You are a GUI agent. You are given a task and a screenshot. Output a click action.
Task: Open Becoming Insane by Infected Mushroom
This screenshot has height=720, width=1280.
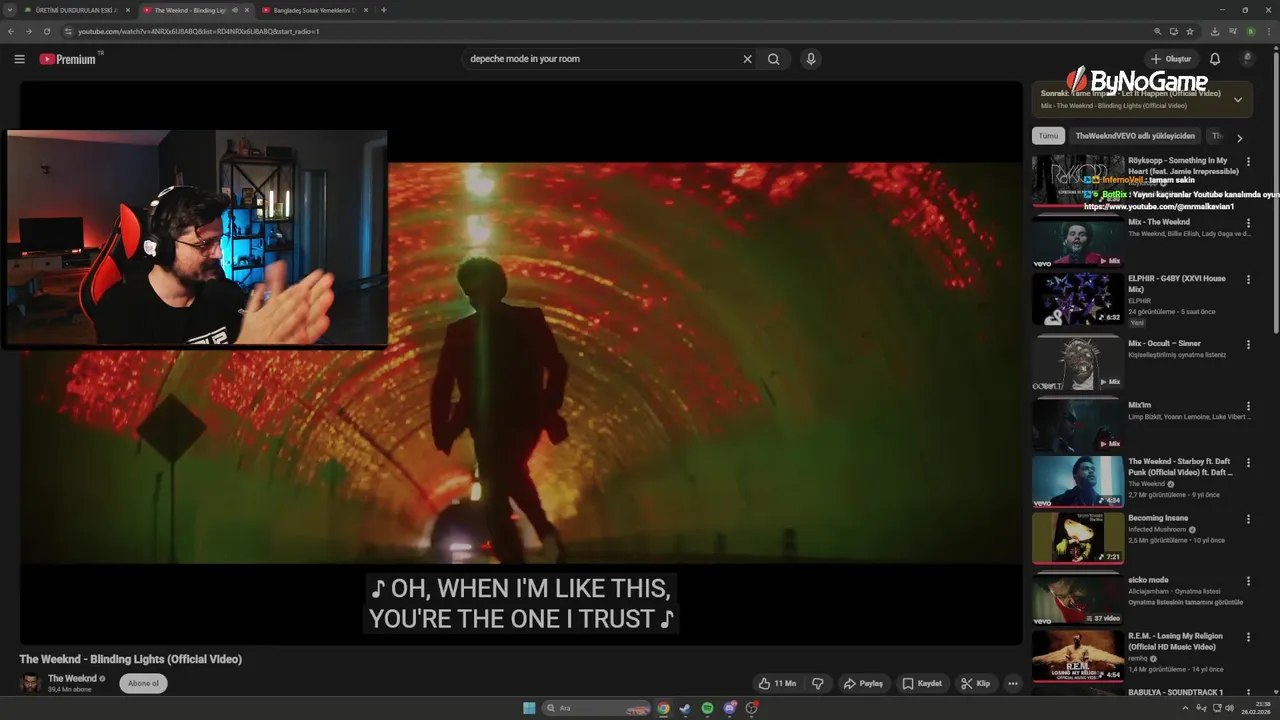[1158, 518]
